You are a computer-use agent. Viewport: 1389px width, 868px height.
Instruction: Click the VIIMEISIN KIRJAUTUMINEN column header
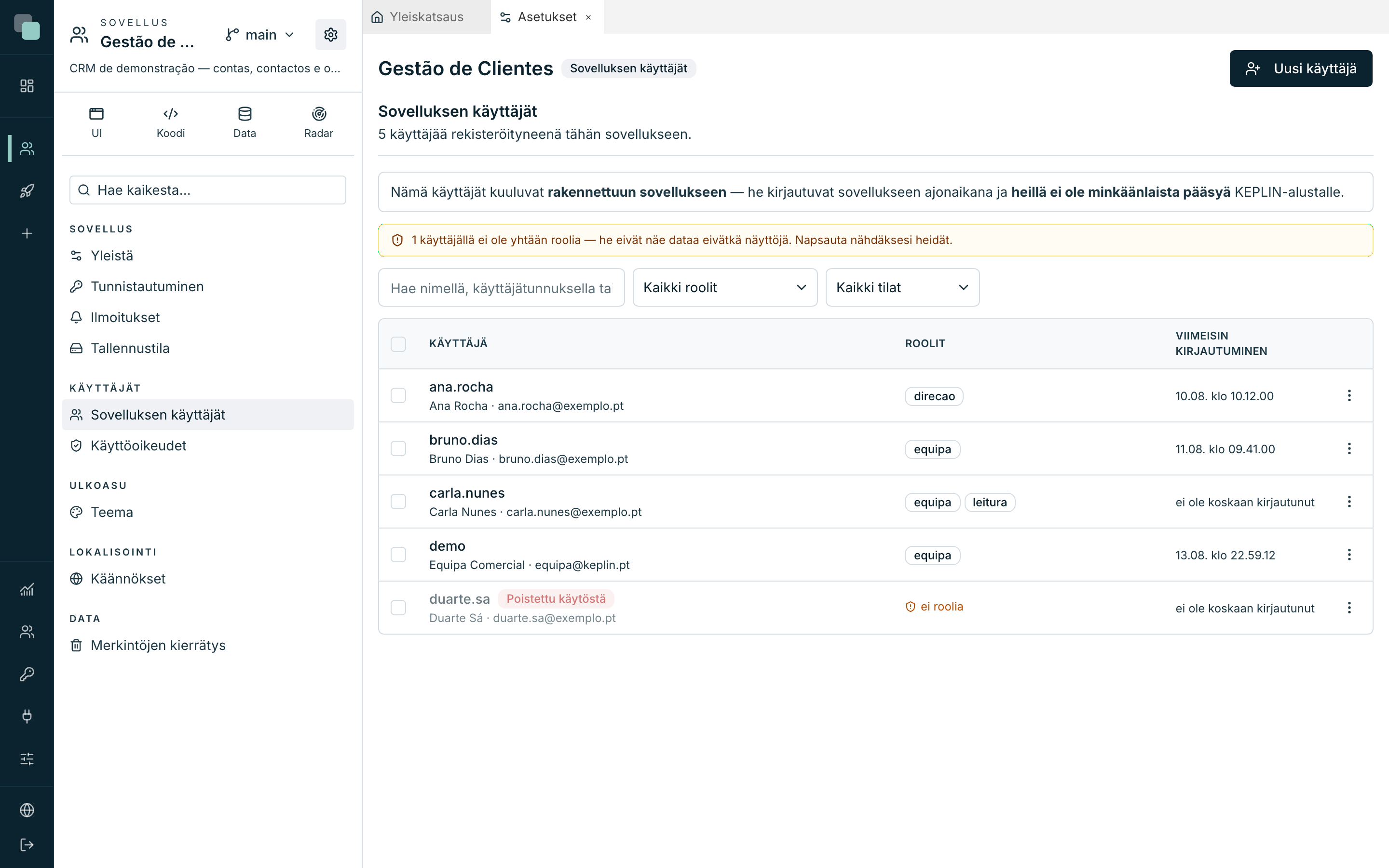click(1221, 343)
